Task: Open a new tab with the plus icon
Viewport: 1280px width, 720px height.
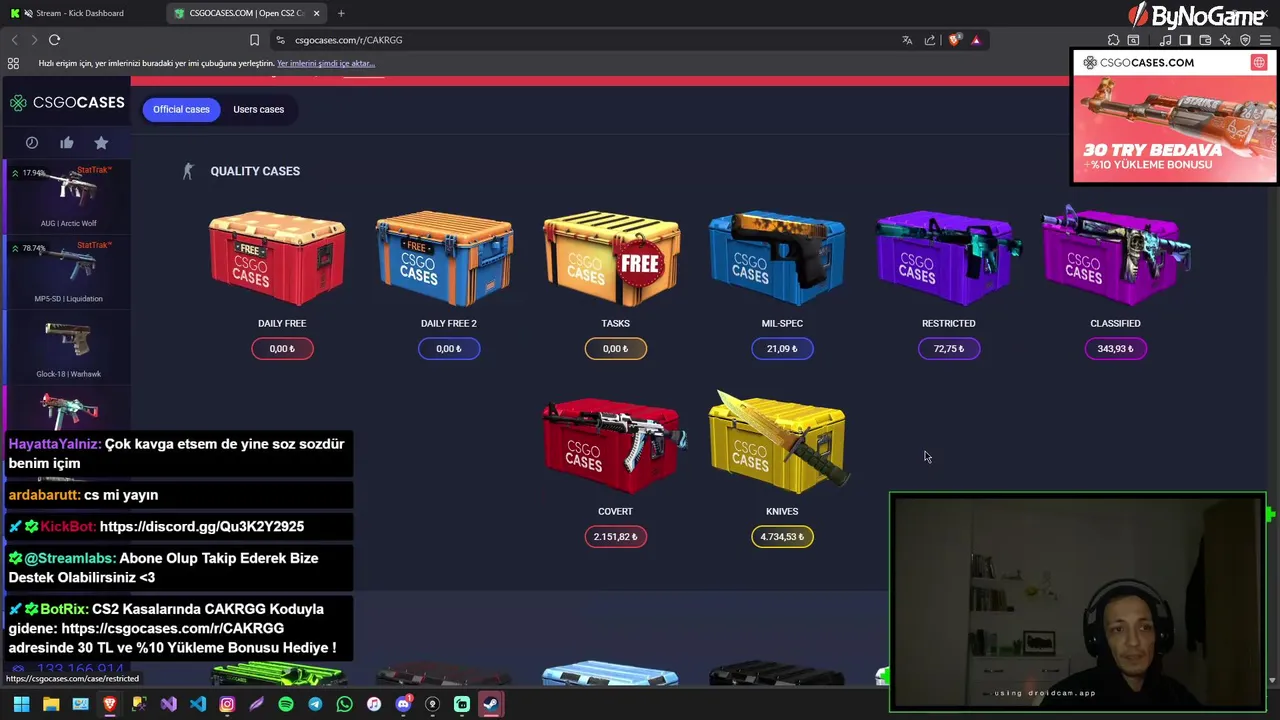Action: [x=341, y=13]
